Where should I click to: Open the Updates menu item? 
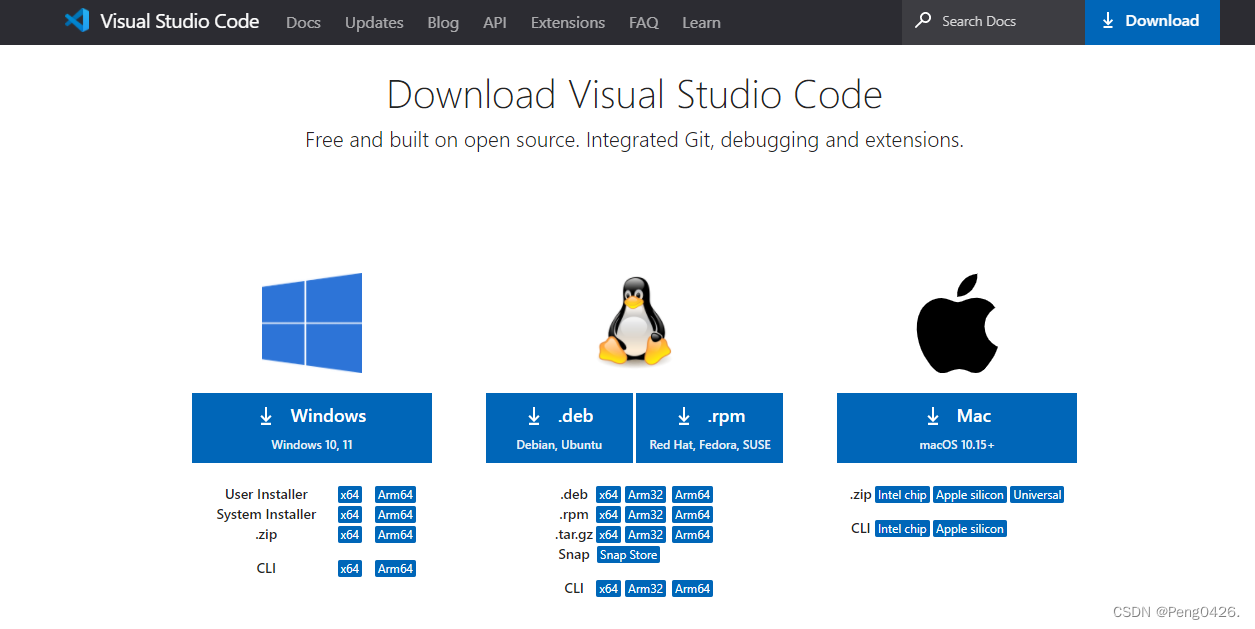point(374,22)
